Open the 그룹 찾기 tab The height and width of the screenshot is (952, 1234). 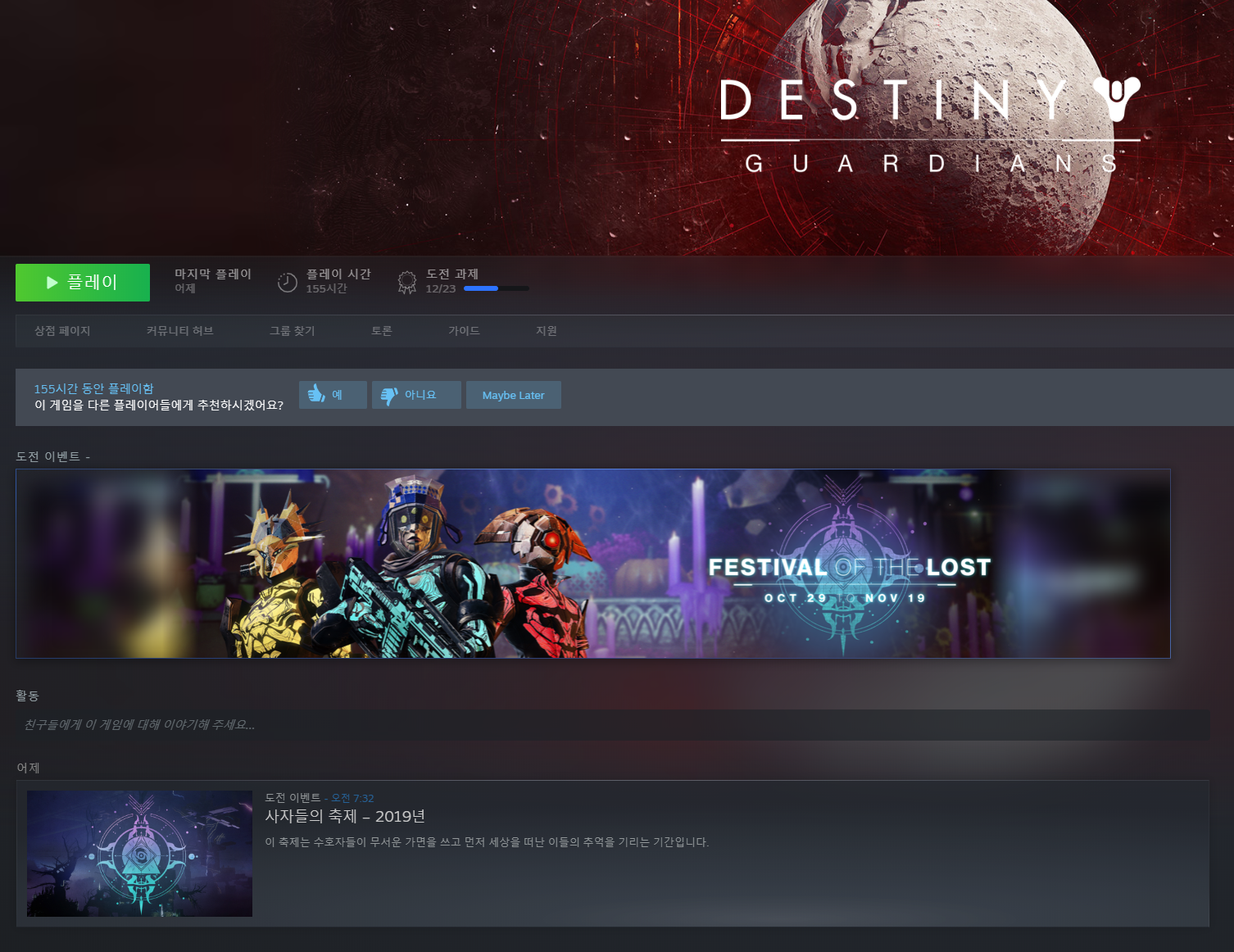point(293,331)
